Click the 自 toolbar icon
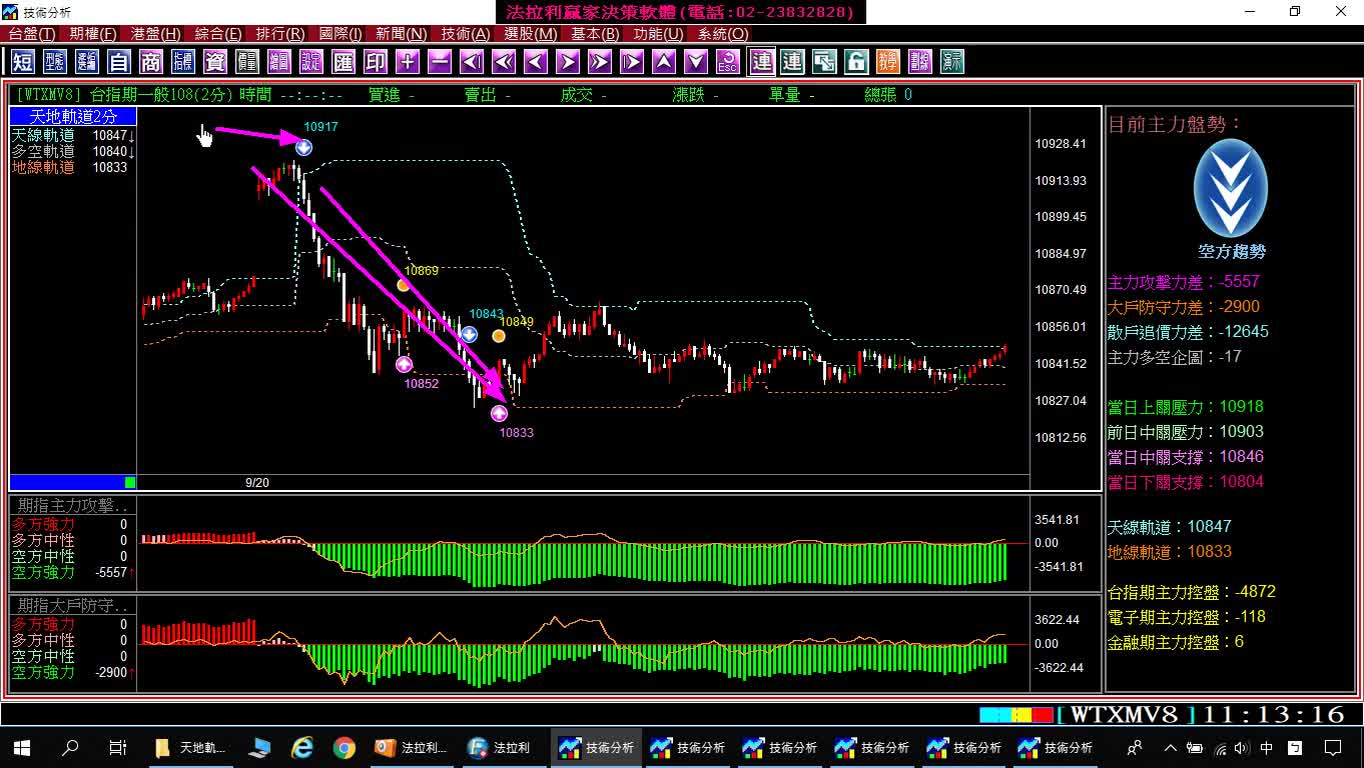This screenshot has height=768, width=1364. coord(119,62)
